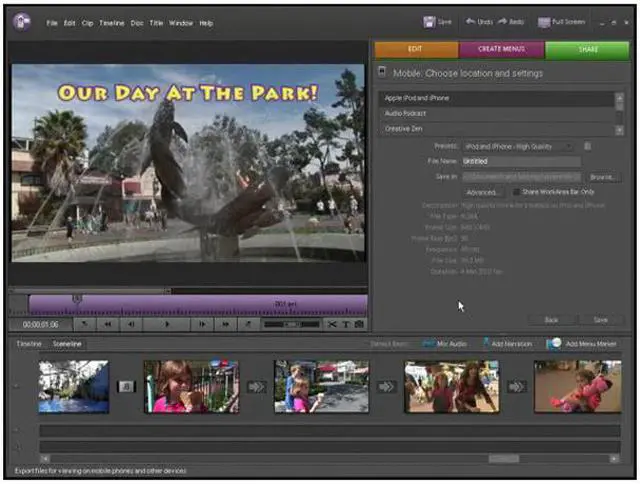The width and height of the screenshot is (640, 484).
Task: Click the Go to Next Edit Point button
Action: pyautogui.click(x=248, y=324)
